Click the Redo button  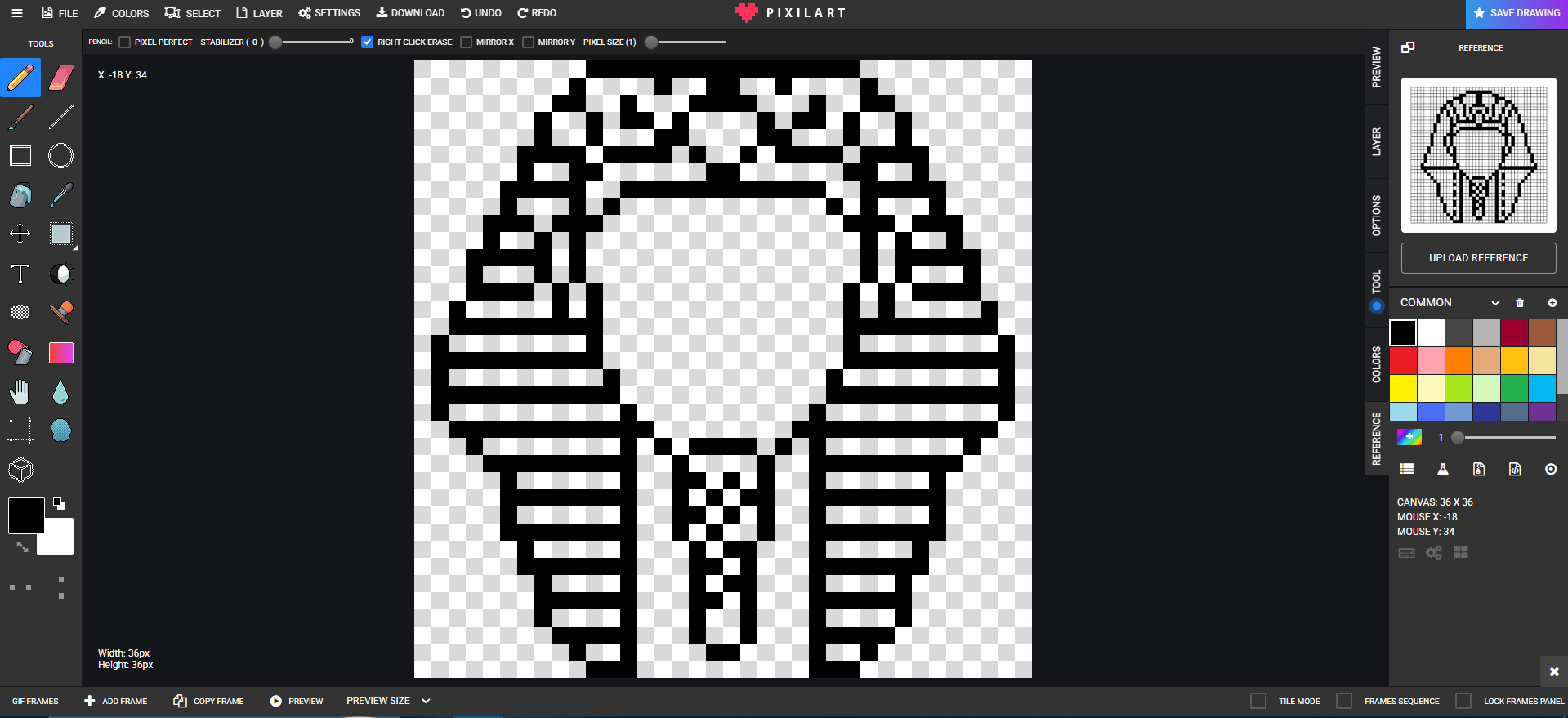point(537,13)
